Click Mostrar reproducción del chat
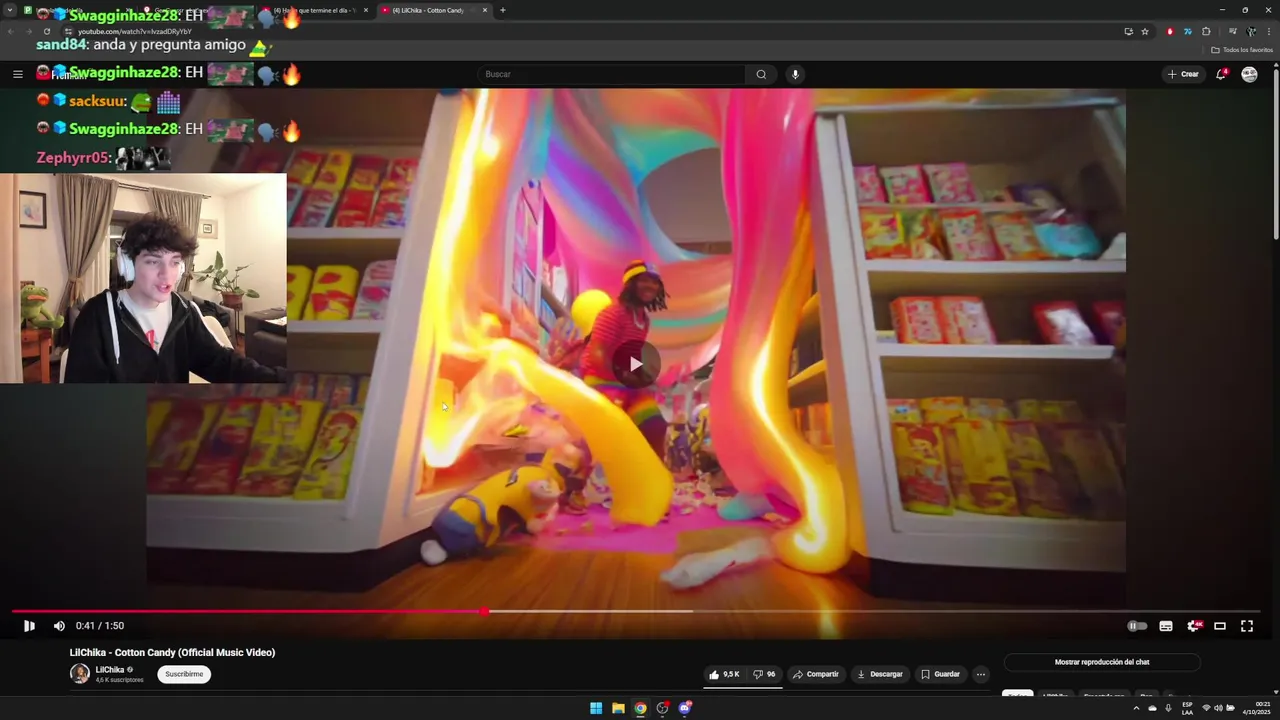This screenshot has height=720, width=1280. click(x=1102, y=662)
